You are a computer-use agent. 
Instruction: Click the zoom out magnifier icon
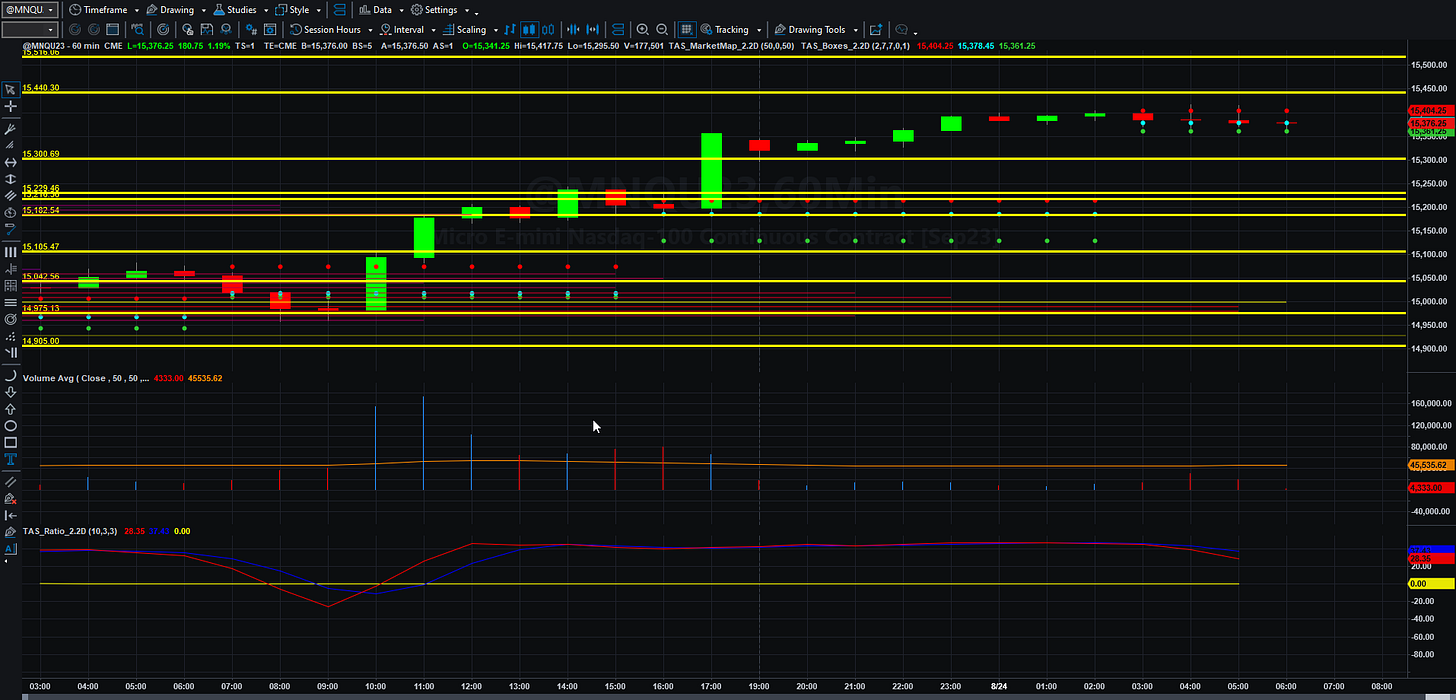[662, 30]
